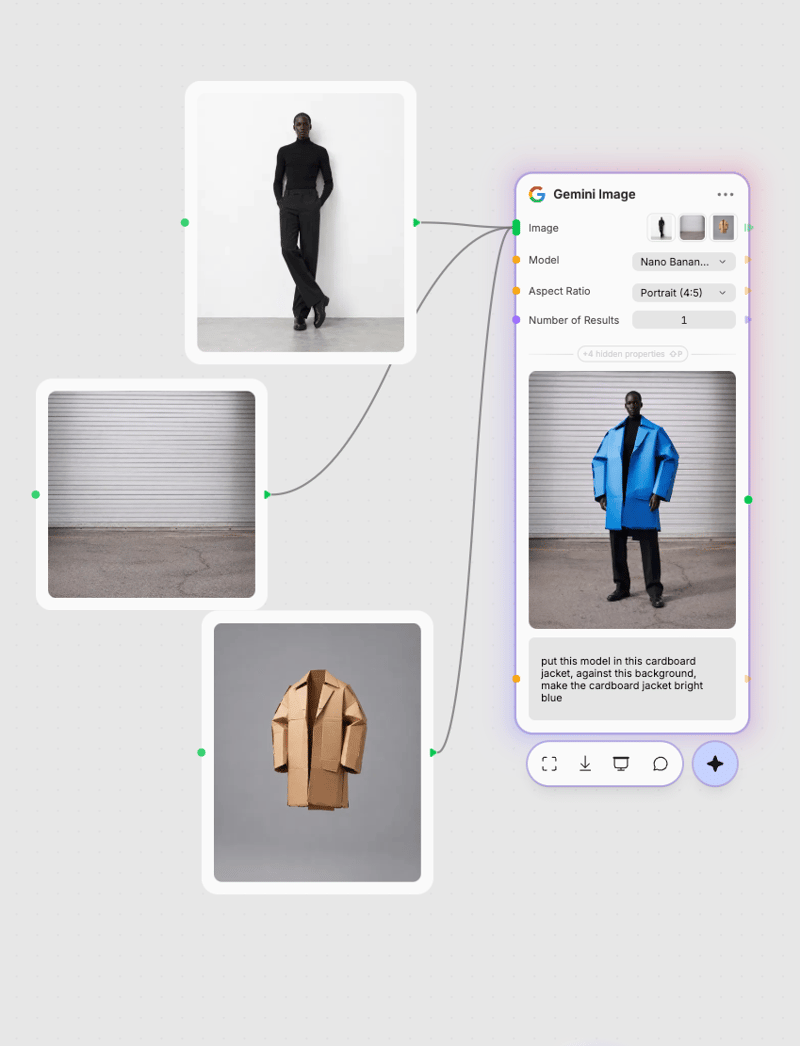This screenshot has height=1046, width=800.
Task: Open the presentation monitor icon in node toolbar
Action: point(621,764)
